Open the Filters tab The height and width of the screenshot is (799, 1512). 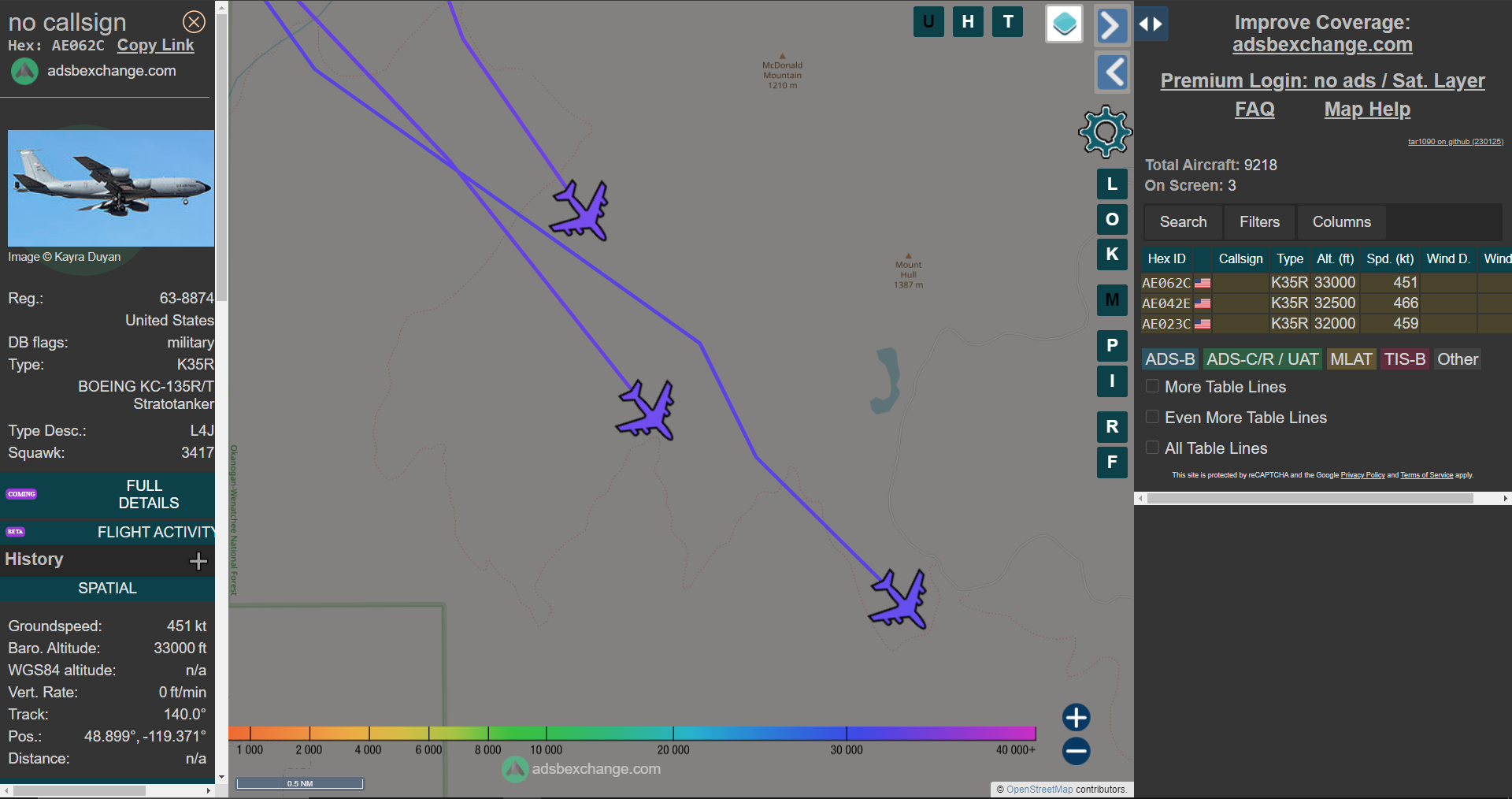1259,222
